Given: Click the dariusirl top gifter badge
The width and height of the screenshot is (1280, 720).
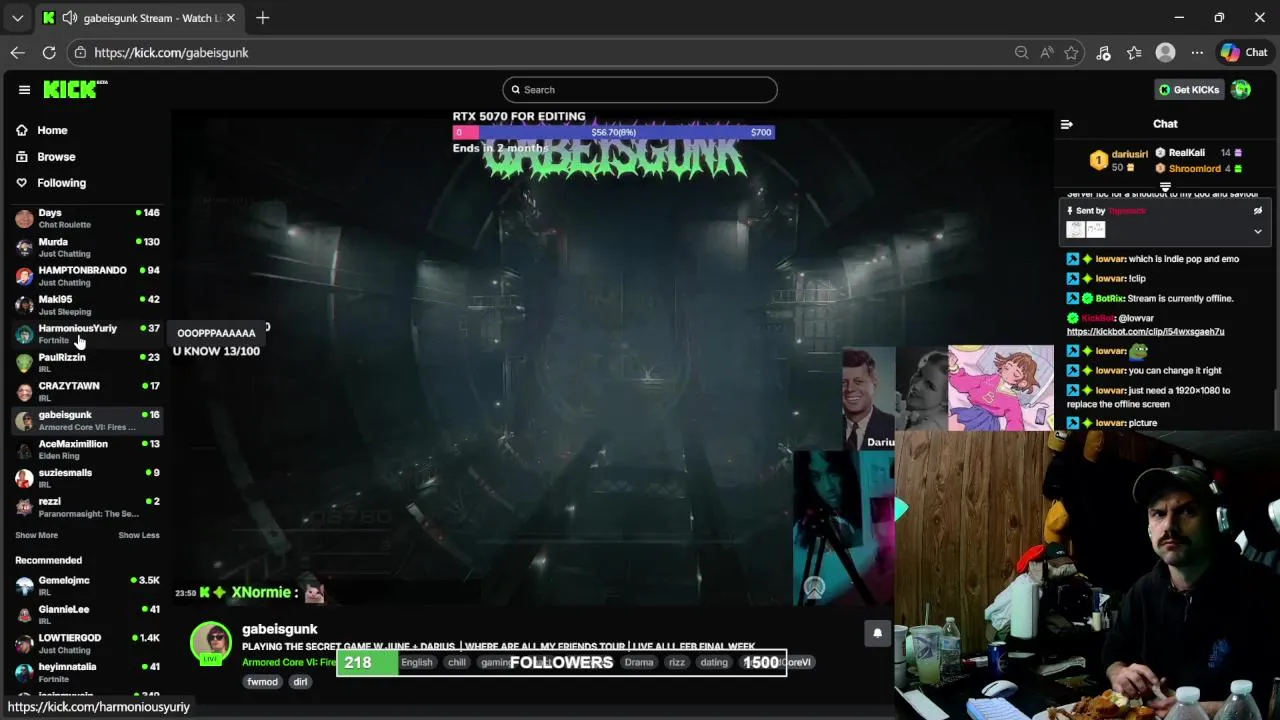Looking at the screenshot, I should pos(1098,160).
